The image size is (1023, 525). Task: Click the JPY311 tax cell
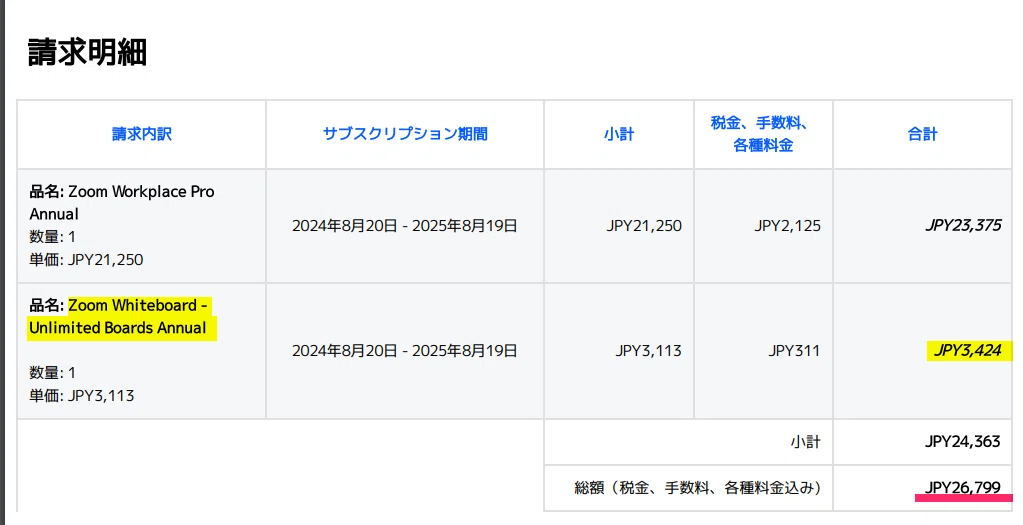794,351
